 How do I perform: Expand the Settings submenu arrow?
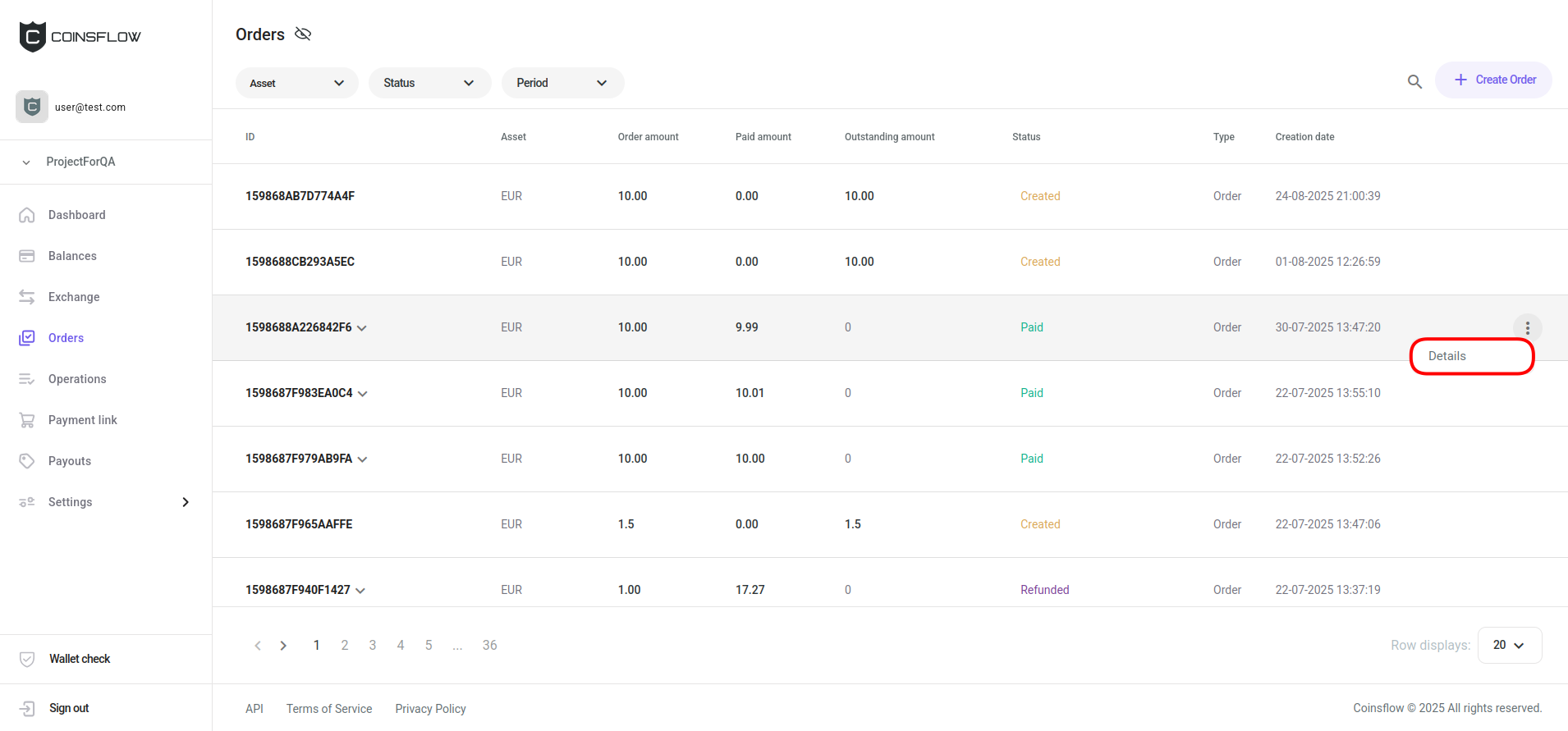[186, 502]
